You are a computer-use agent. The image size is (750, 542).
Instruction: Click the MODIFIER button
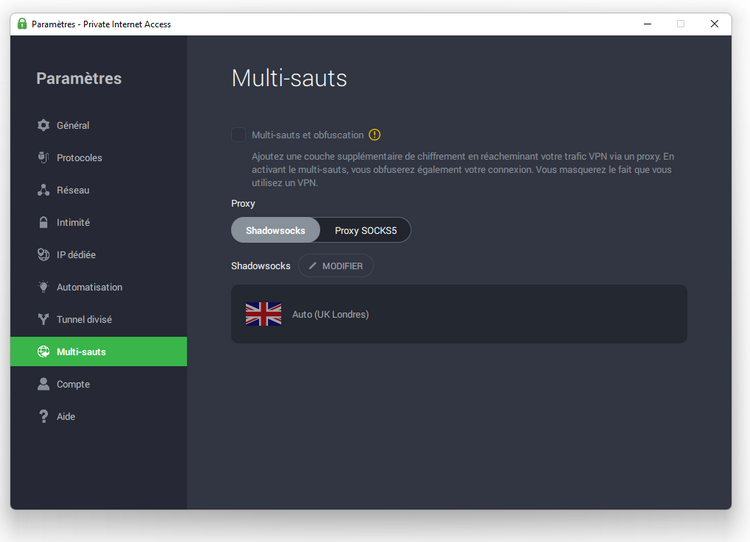[x=336, y=266]
